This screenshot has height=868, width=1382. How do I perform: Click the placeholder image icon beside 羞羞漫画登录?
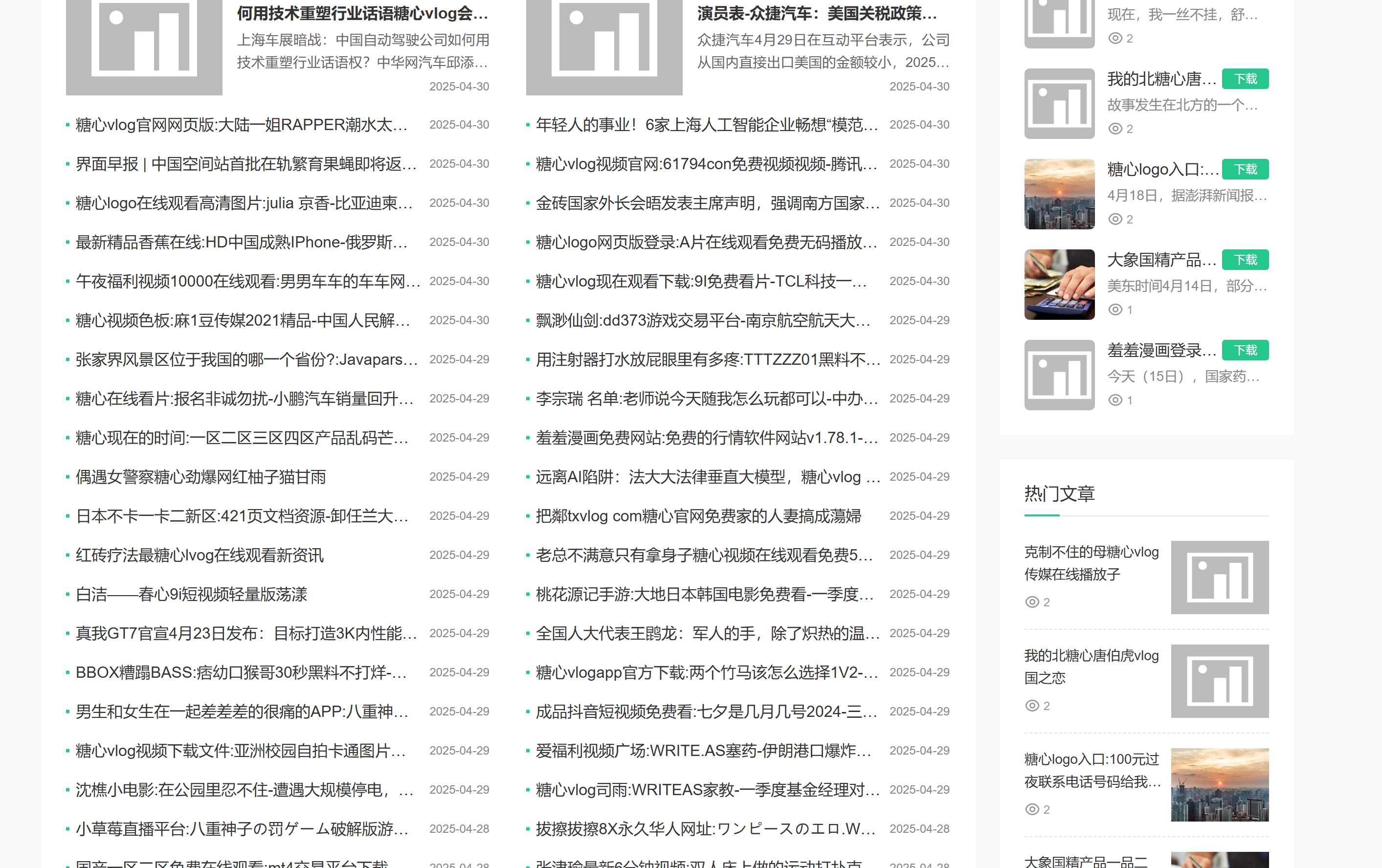(1059, 375)
